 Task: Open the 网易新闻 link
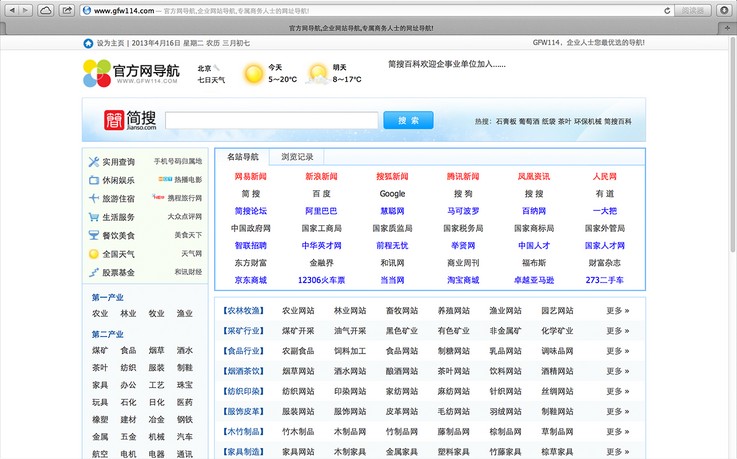(x=251, y=177)
